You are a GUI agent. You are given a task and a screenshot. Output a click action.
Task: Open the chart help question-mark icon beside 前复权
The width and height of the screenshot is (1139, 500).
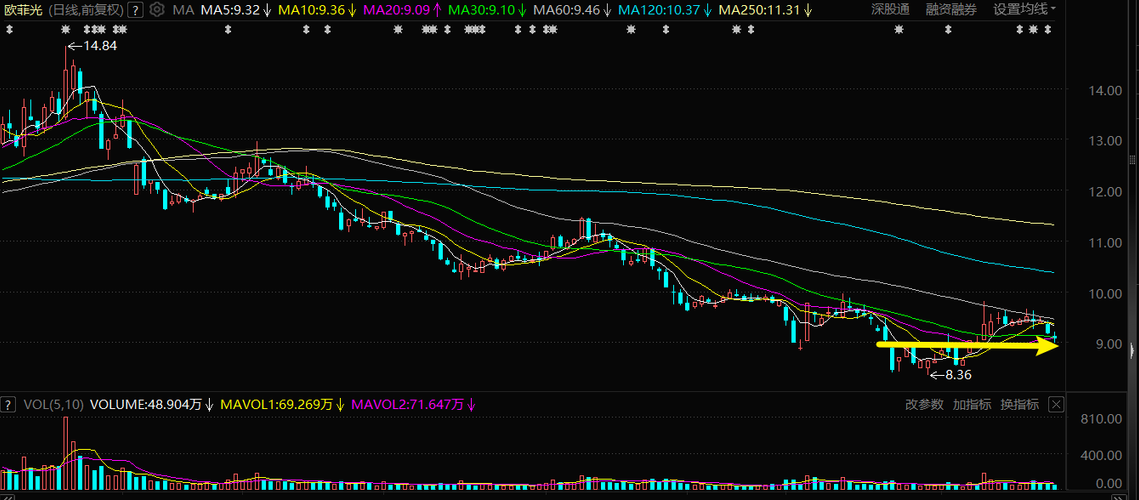click(x=134, y=9)
